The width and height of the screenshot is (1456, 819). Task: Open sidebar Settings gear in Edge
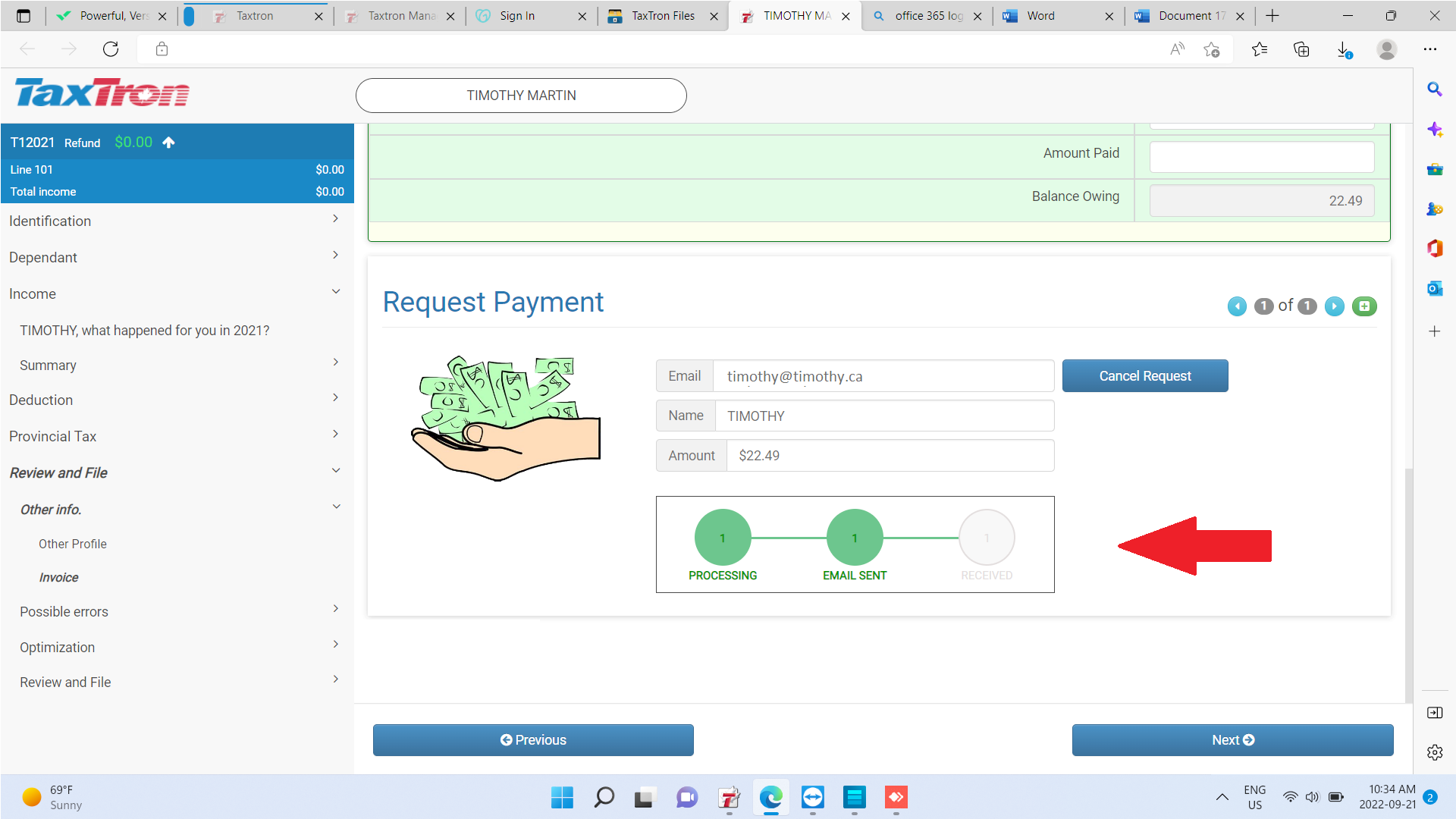(x=1434, y=752)
